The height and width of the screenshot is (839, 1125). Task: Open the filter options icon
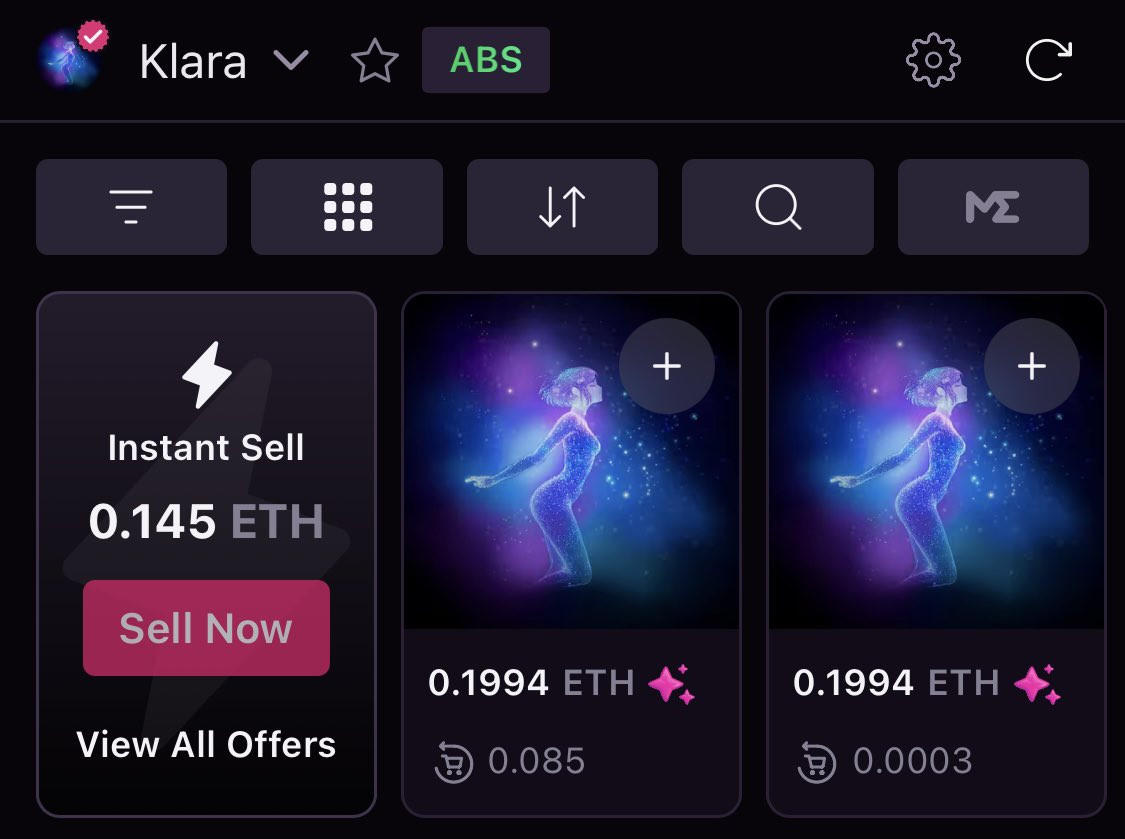131,207
